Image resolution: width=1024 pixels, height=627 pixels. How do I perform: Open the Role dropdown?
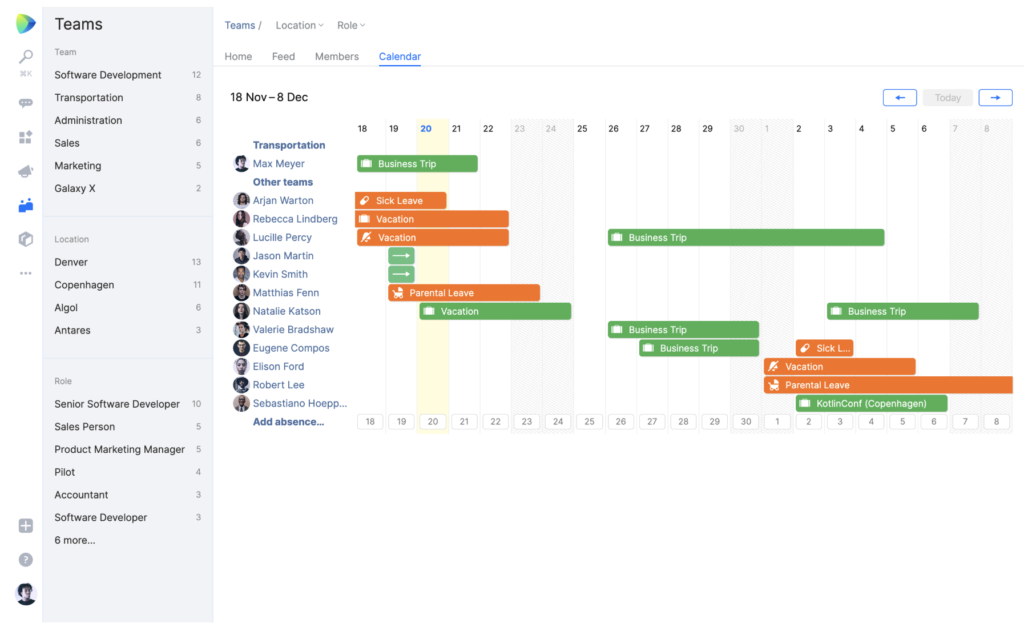(x=350, y=24)
